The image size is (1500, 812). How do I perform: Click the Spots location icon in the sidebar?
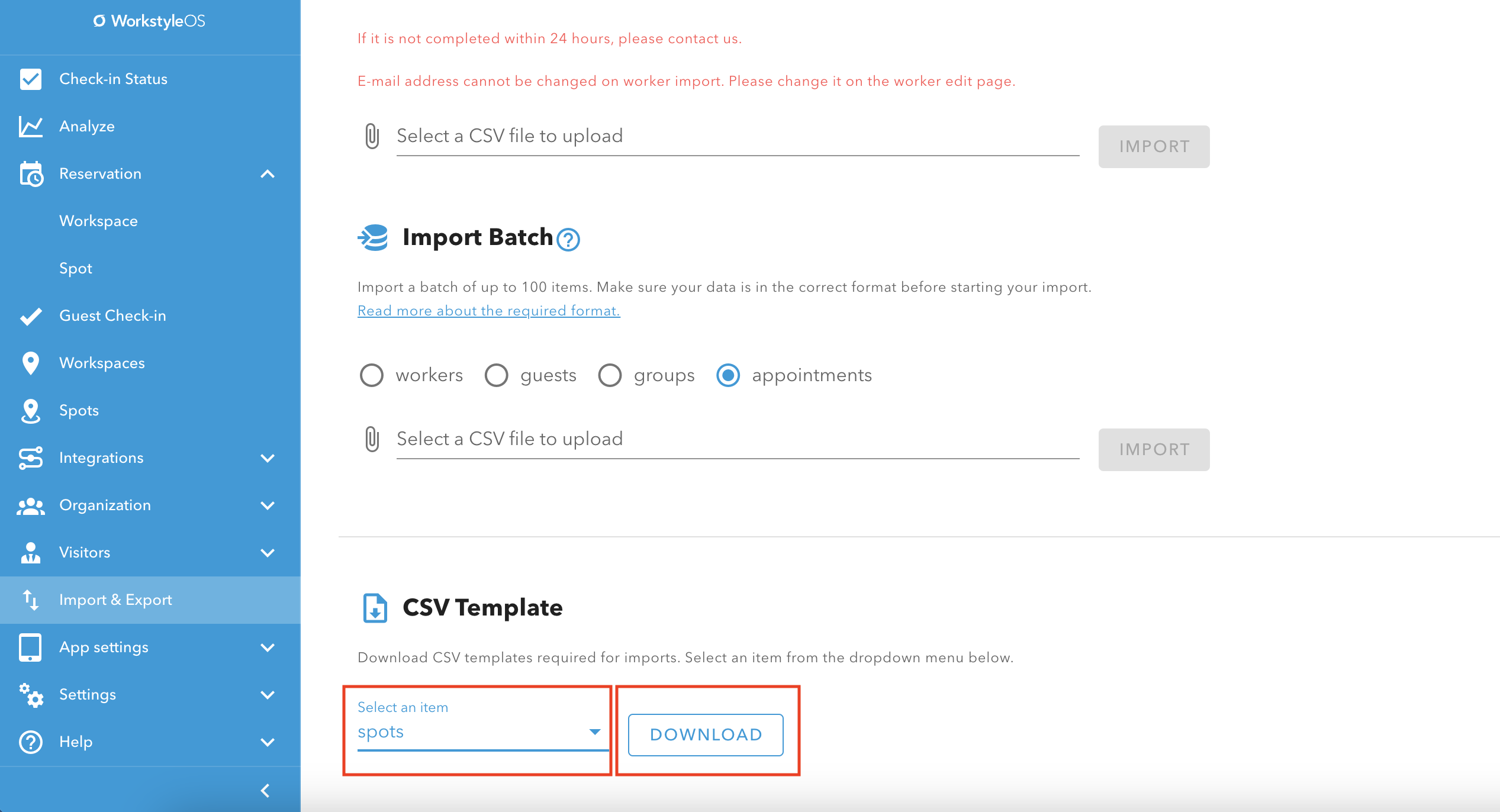tap(31, 411)
